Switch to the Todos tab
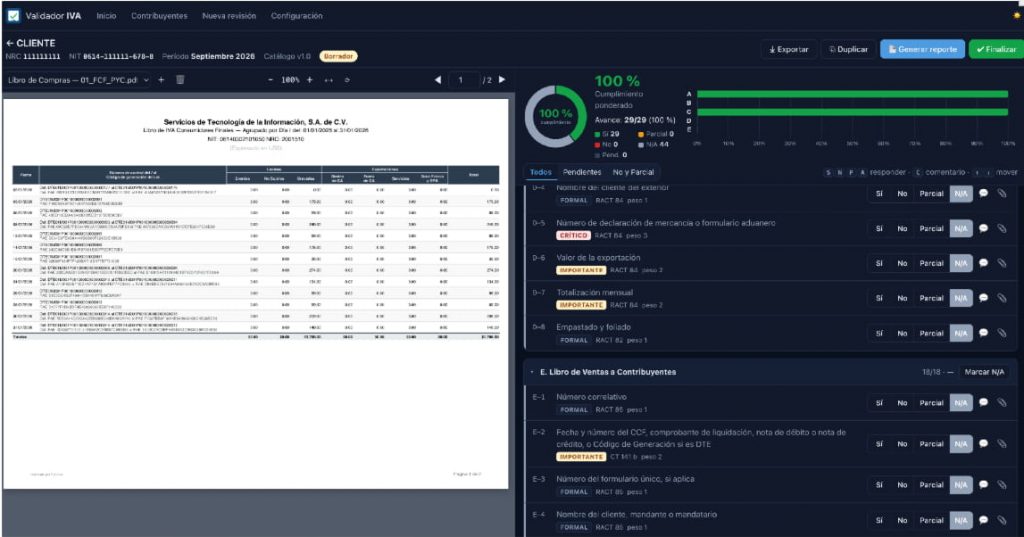 tap(541, 172)
